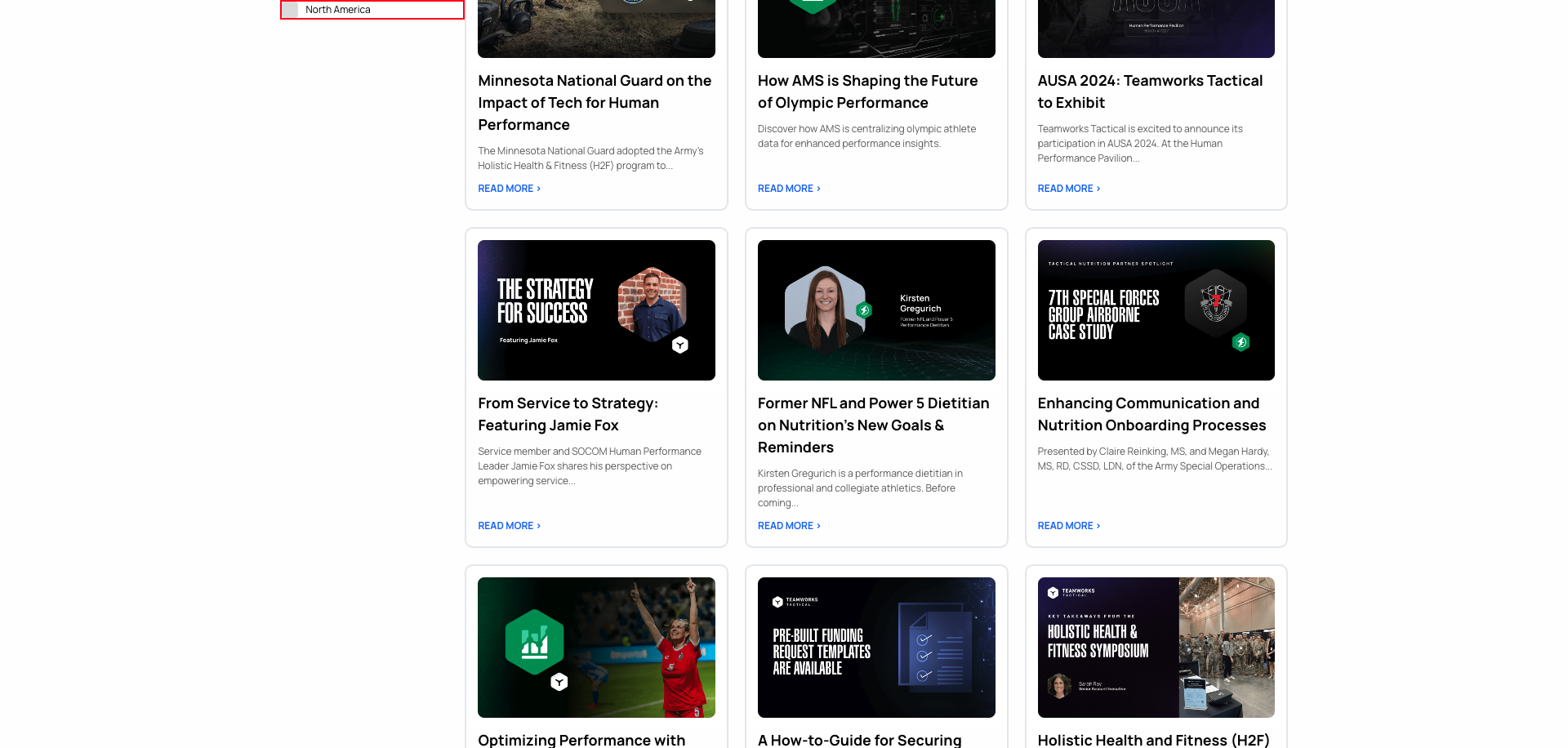
Task: Open READ MORE on the Minnesota National Guard article
Action: coord(508,188)
